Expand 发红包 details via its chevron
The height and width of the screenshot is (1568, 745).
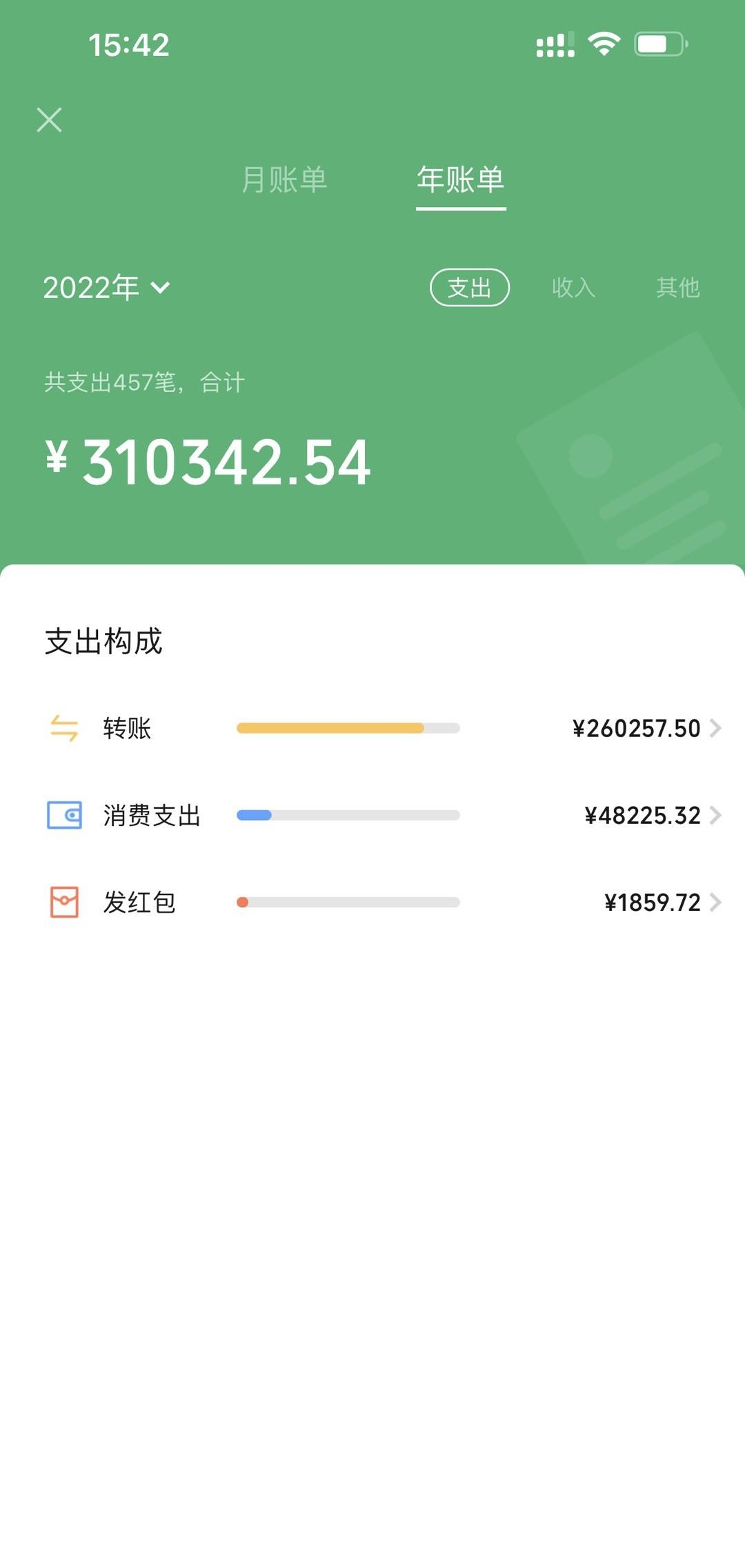(715, 902)
